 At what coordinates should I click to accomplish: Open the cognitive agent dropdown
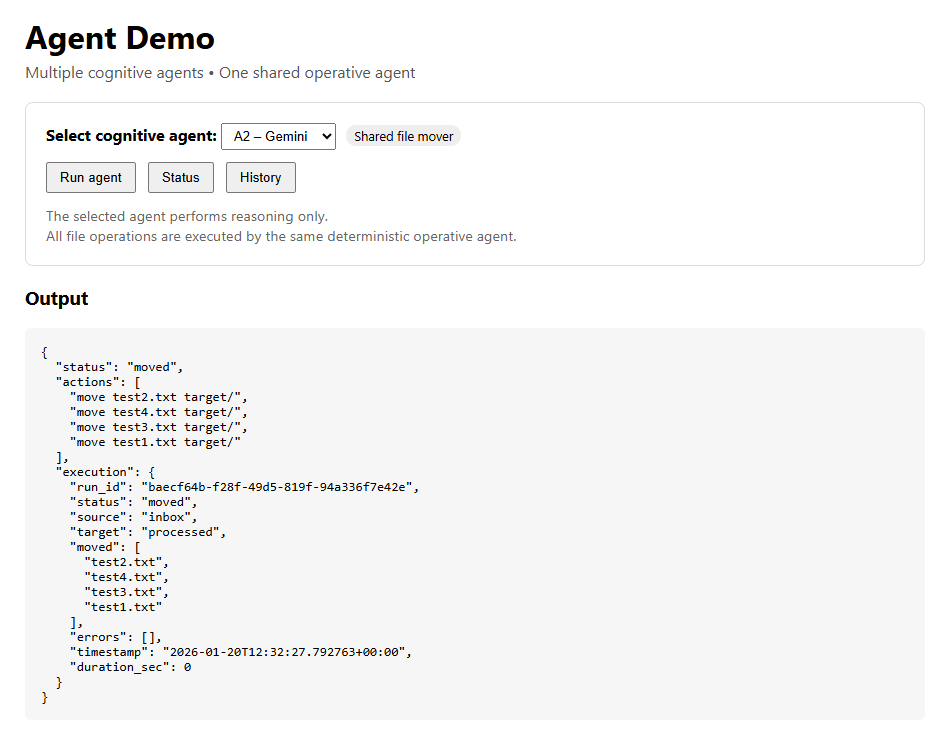tap(278, 136)
